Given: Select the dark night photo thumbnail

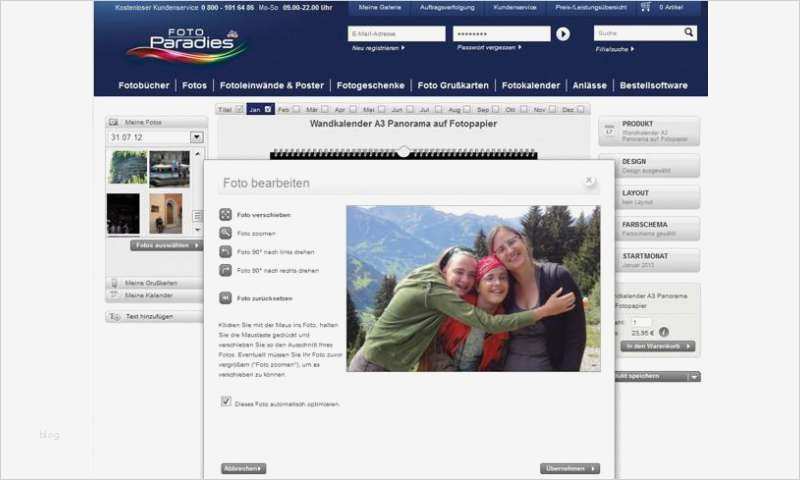Looking at the screenshot, I should 123,214.
